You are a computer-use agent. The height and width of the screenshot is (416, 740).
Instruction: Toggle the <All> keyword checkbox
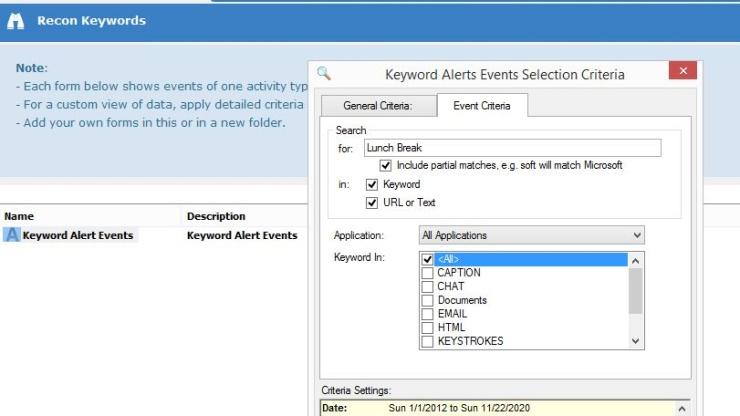[427, 259]
